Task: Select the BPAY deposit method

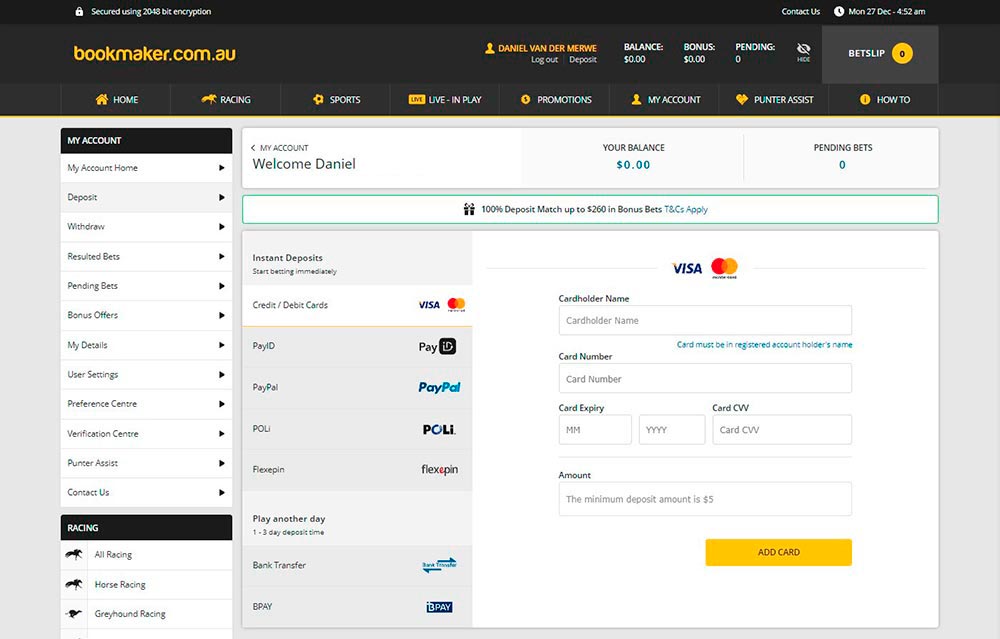Action: (x=357, y=606)
